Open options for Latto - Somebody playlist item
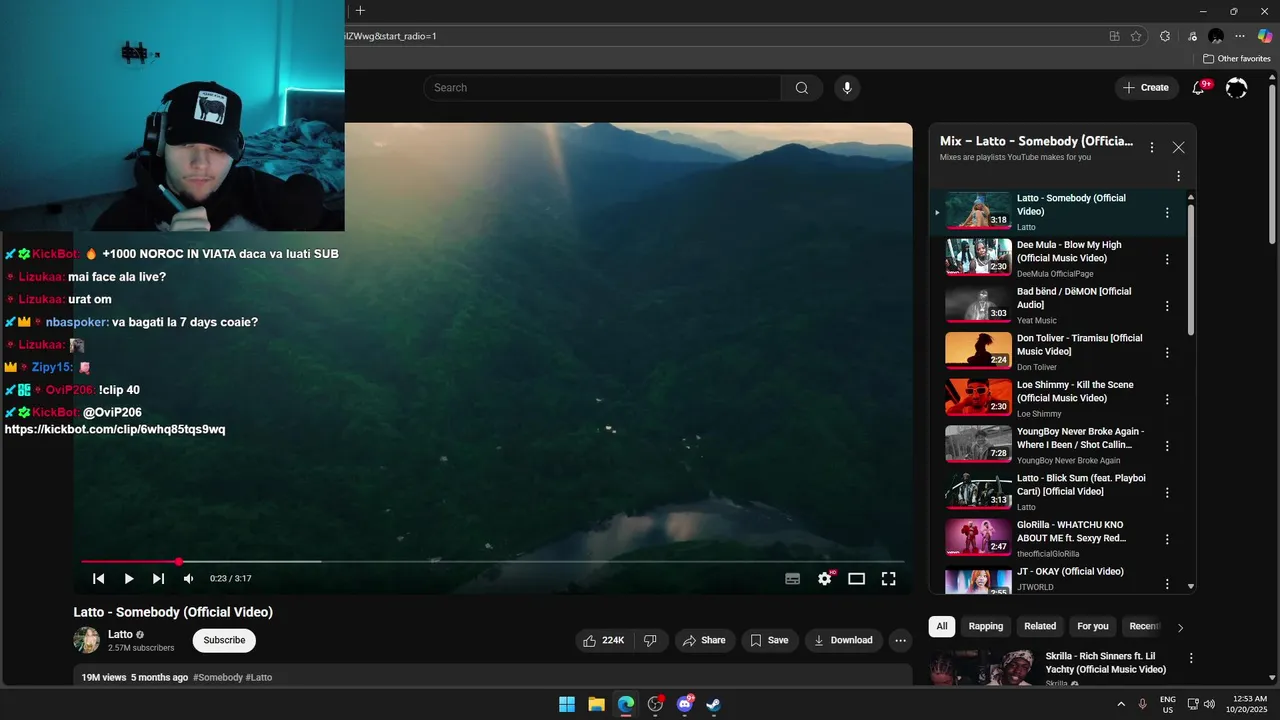1280x720 pixels. [1166, 212]
